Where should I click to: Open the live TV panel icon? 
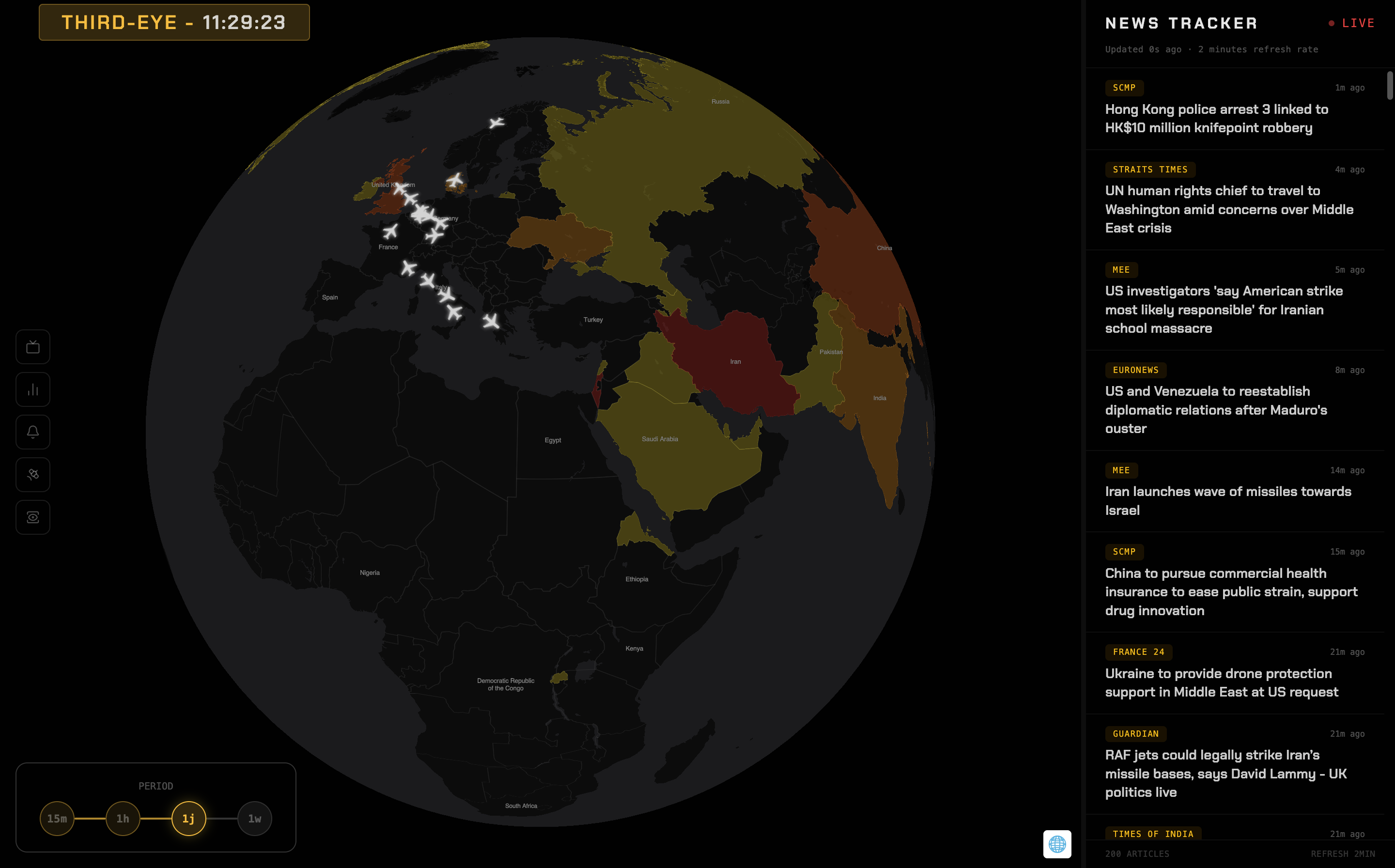click(x=33, y=347)
